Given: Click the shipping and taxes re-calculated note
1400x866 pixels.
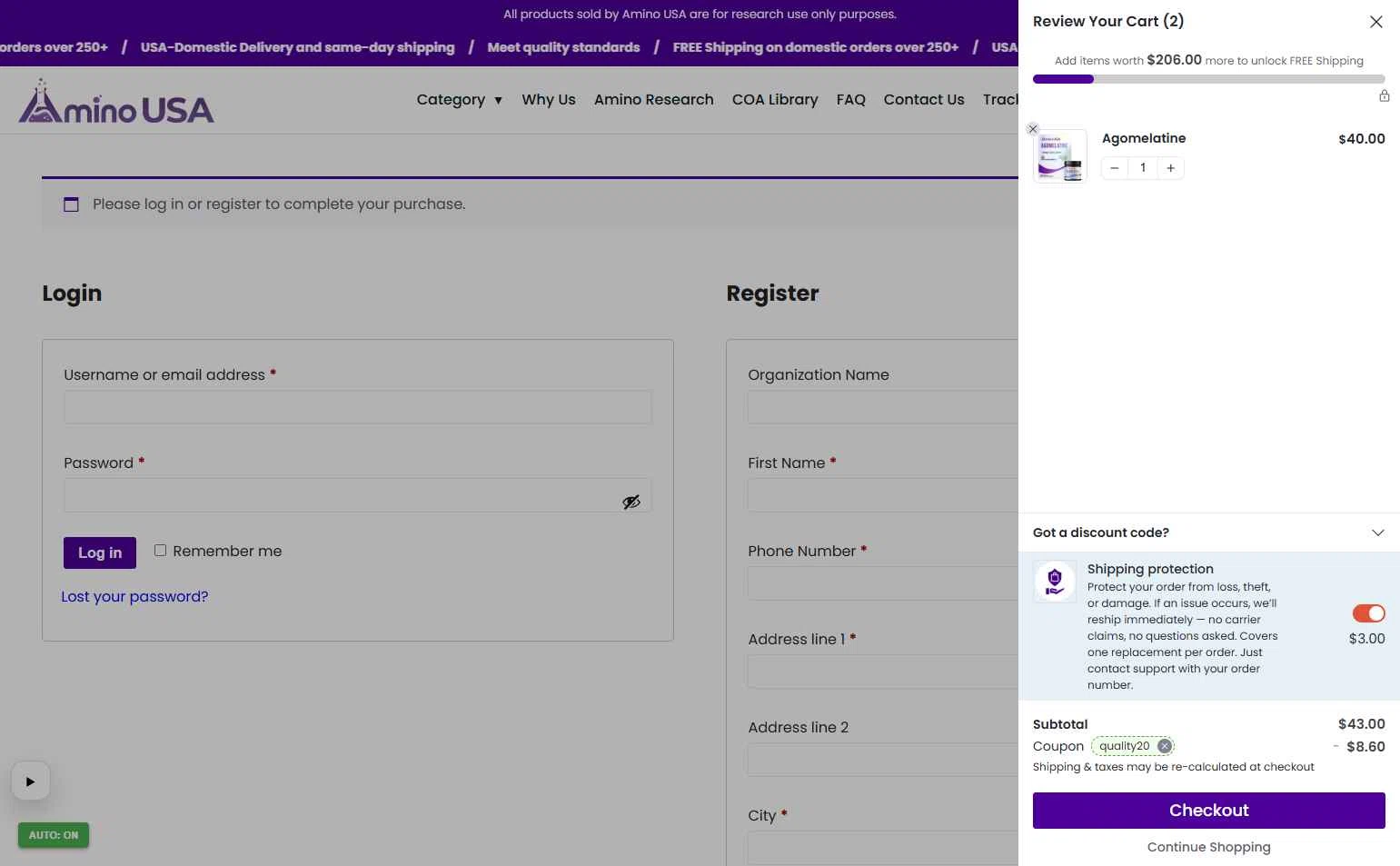Looking at the screenshot, I should click(x=1174, y=767).
